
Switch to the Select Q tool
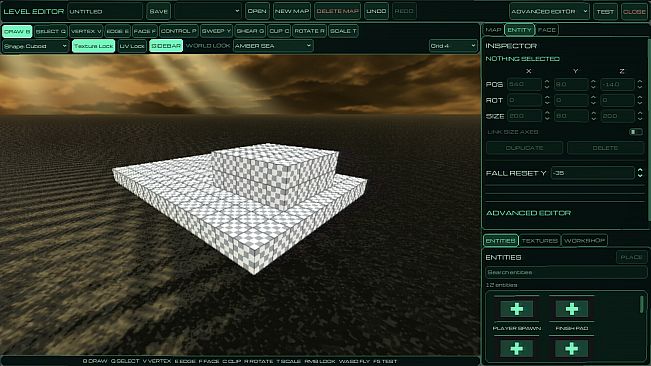coord(51,31)
